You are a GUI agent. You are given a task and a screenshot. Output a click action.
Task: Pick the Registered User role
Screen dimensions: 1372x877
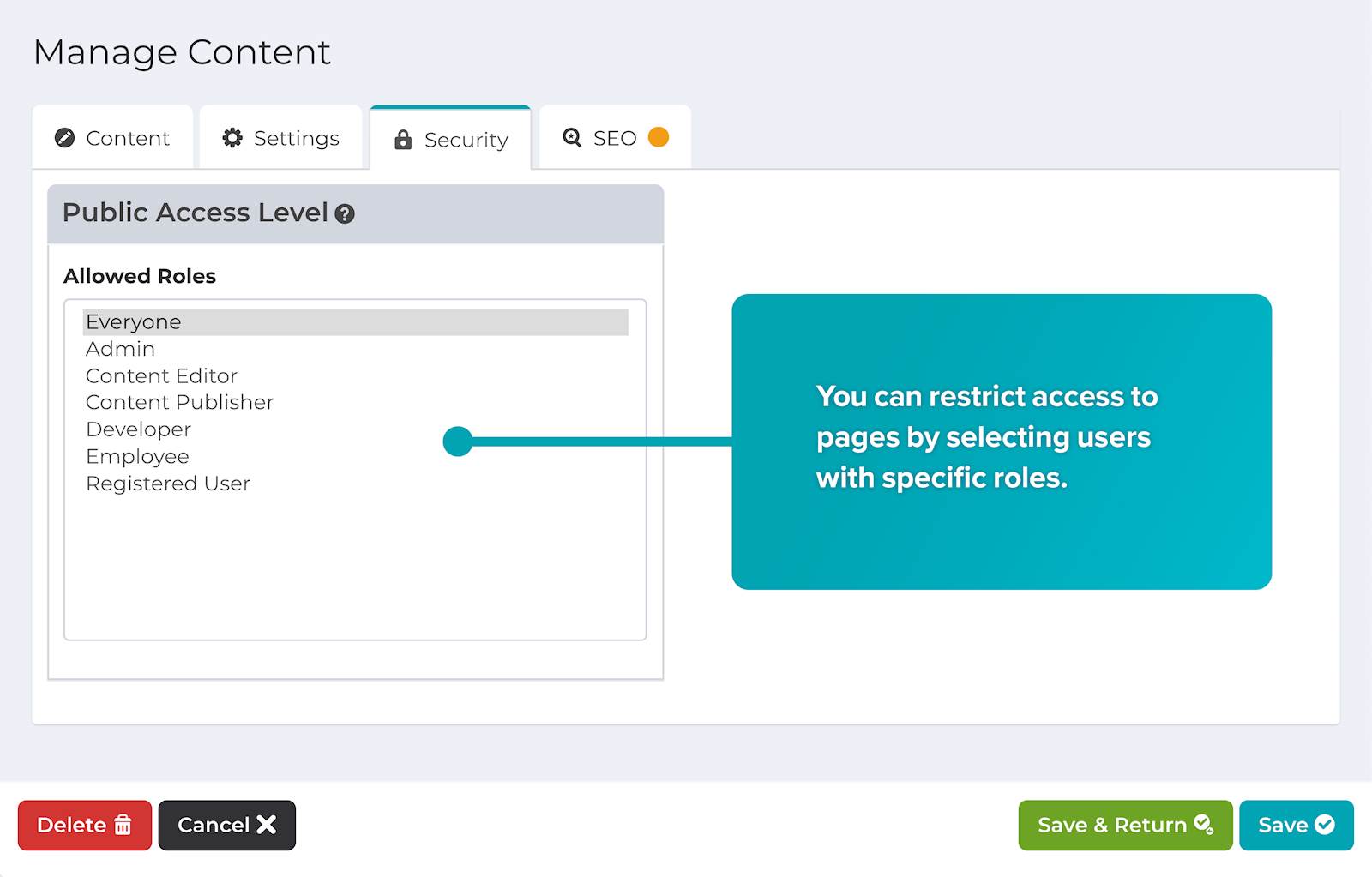point(356,484)
